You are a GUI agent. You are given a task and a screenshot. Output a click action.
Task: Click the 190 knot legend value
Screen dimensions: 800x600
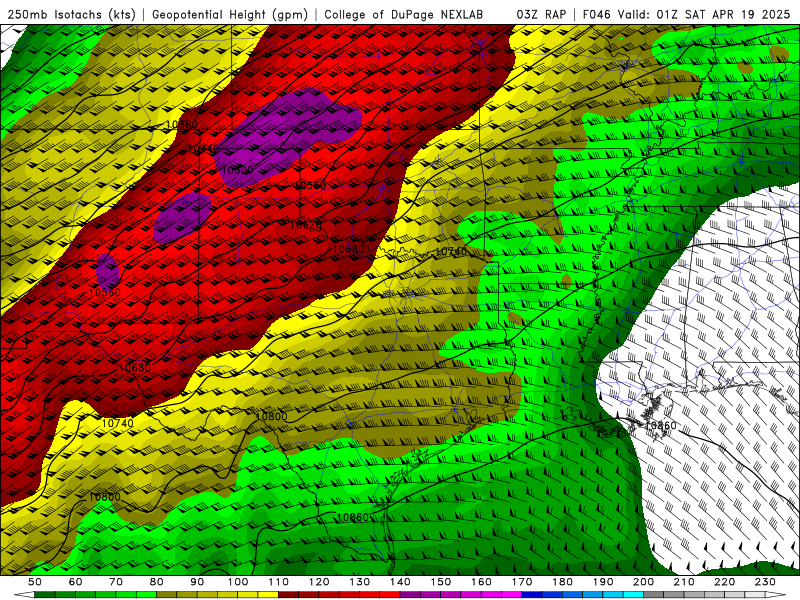point(603,582)
